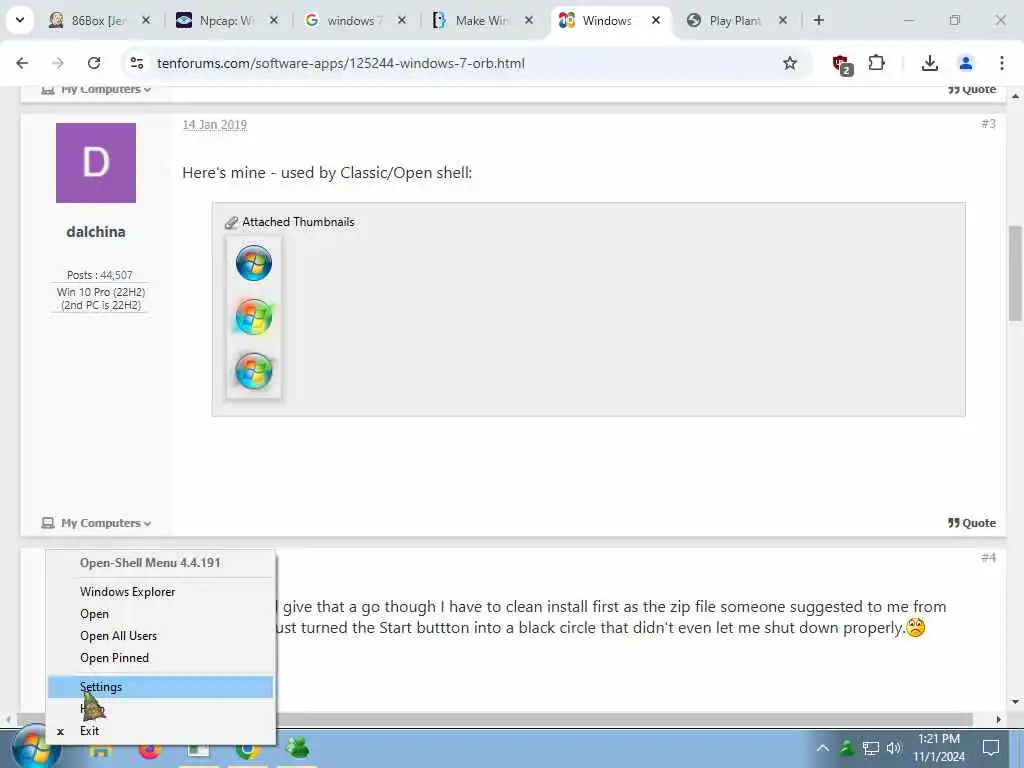The height and width of the screenshot is (768, 1024).
Task: Open the Google windows 7 search tab
Action: [x=355, y=21]
